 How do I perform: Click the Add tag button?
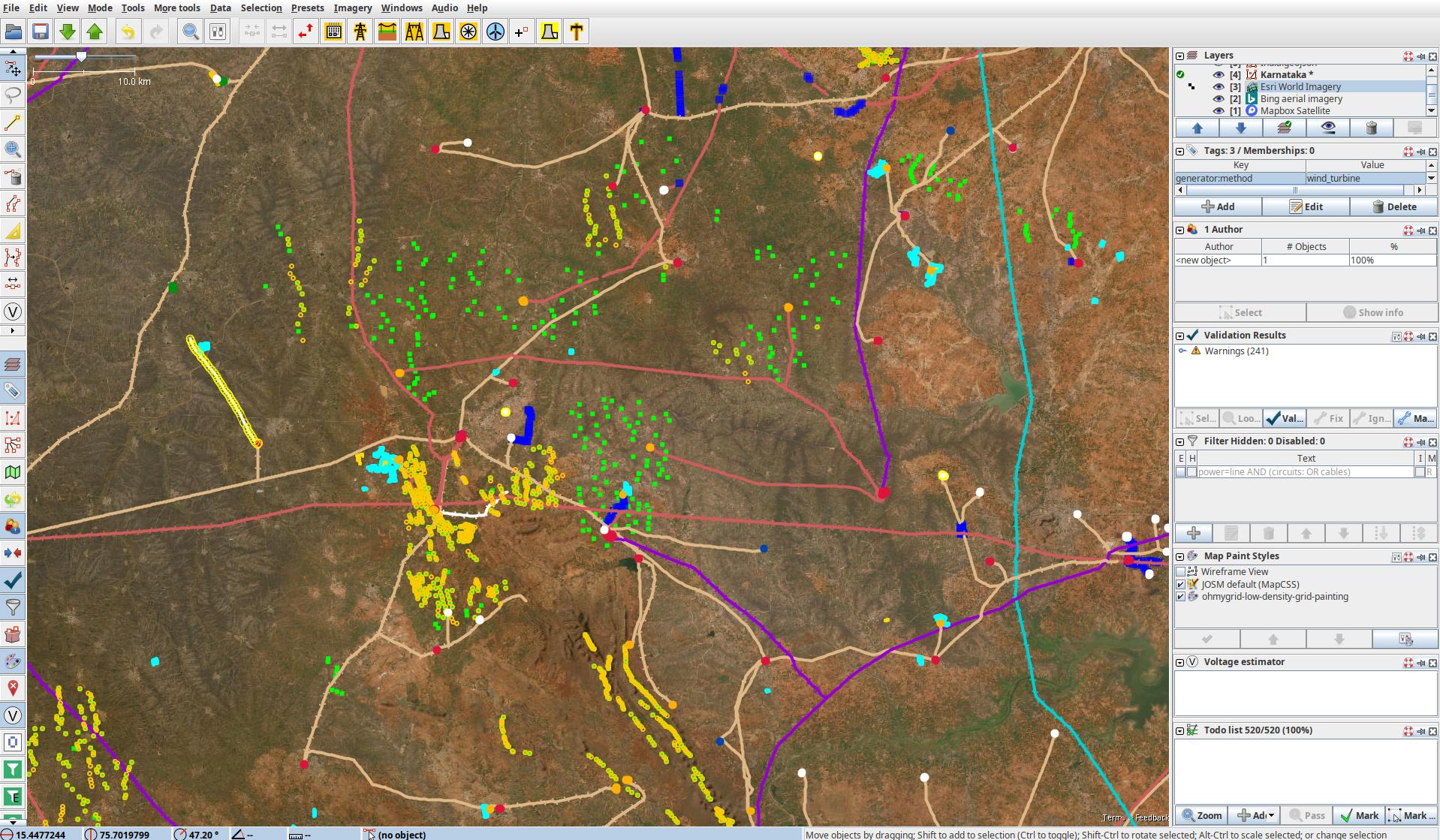point(1217,206)
